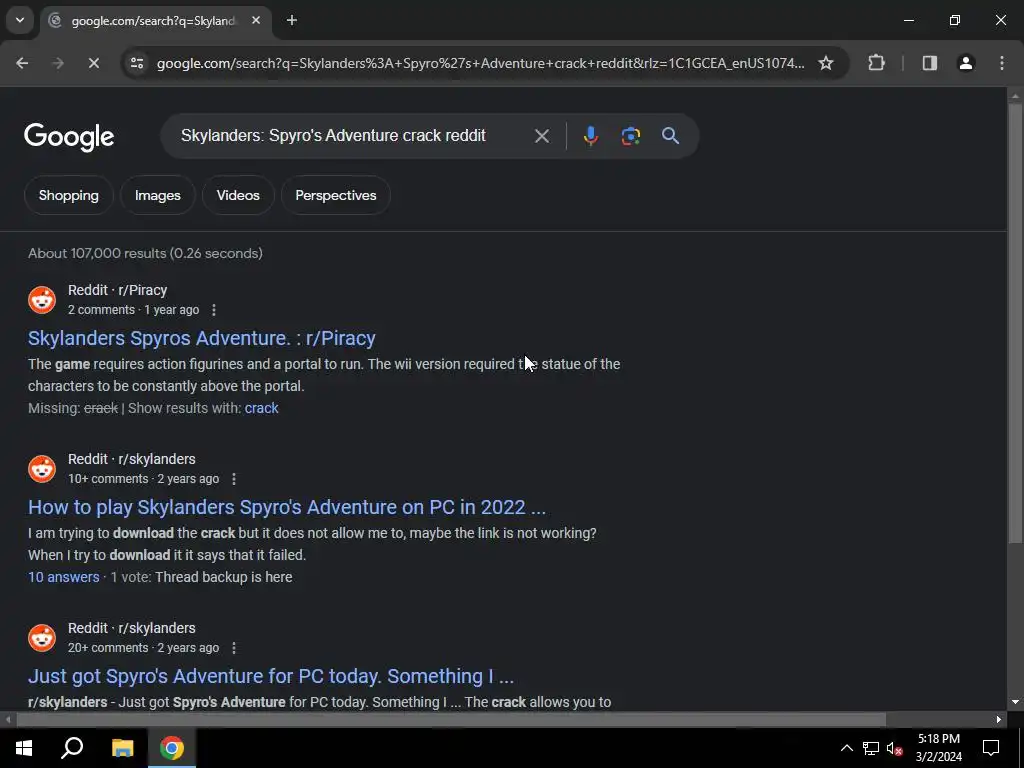Go to Google home via logo
1024x768 pixels.
click(69, 136)
